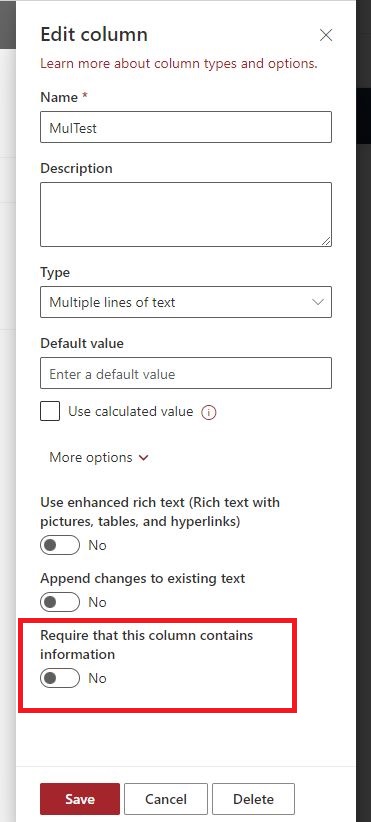
Task: Close the Edit column panel
Action: 326,35
